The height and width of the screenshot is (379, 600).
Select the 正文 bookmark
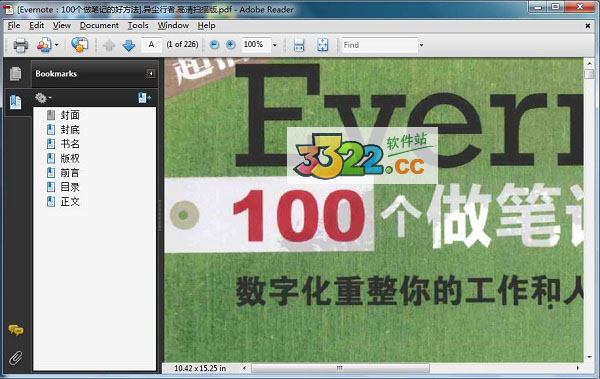[x=70, y=201]
